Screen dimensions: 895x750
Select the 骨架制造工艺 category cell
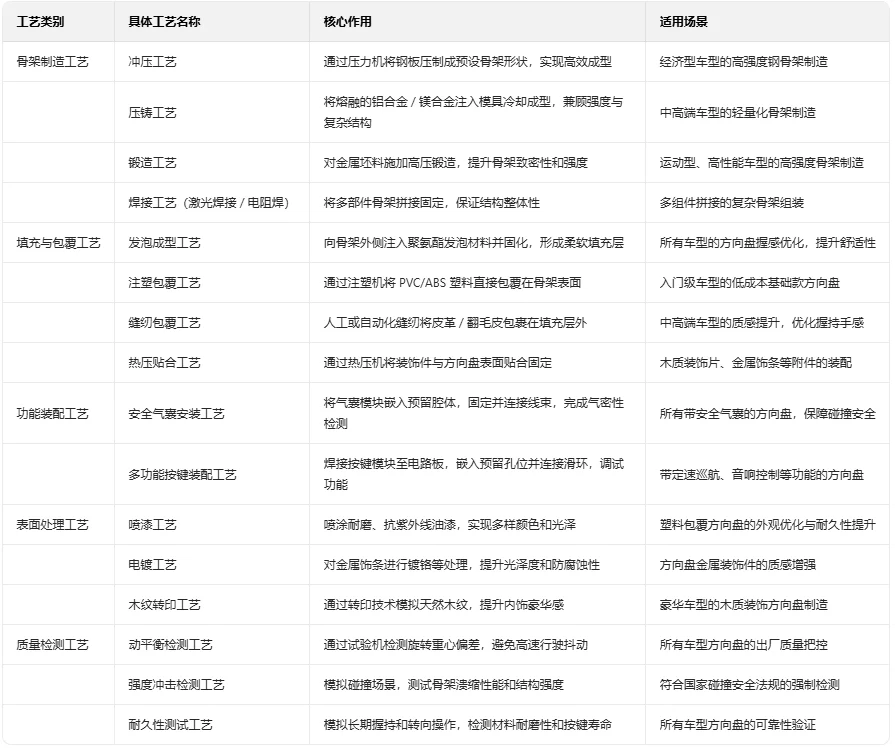(x=55, y=60)
